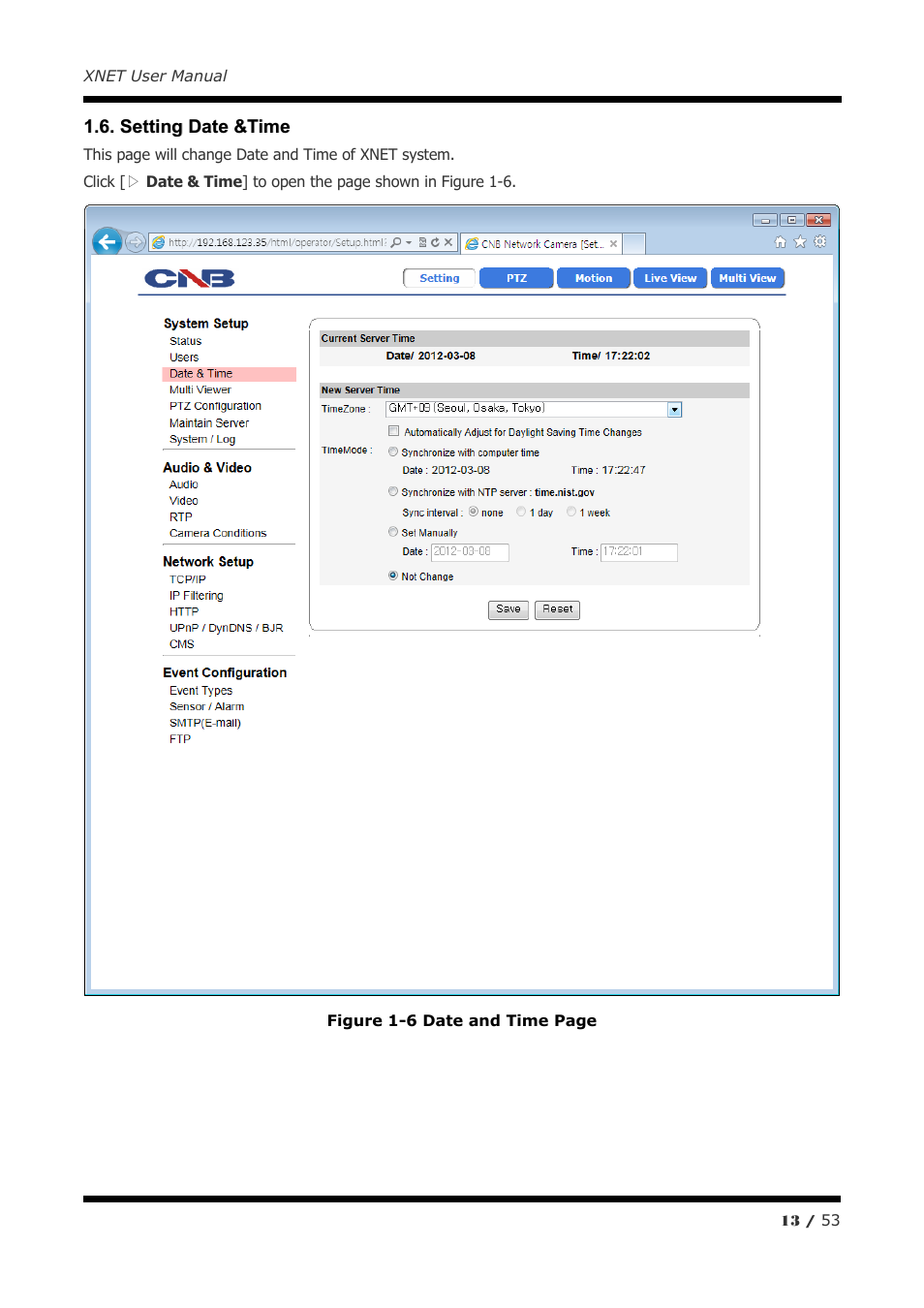Click the manual Time input field

pos(639,552)
